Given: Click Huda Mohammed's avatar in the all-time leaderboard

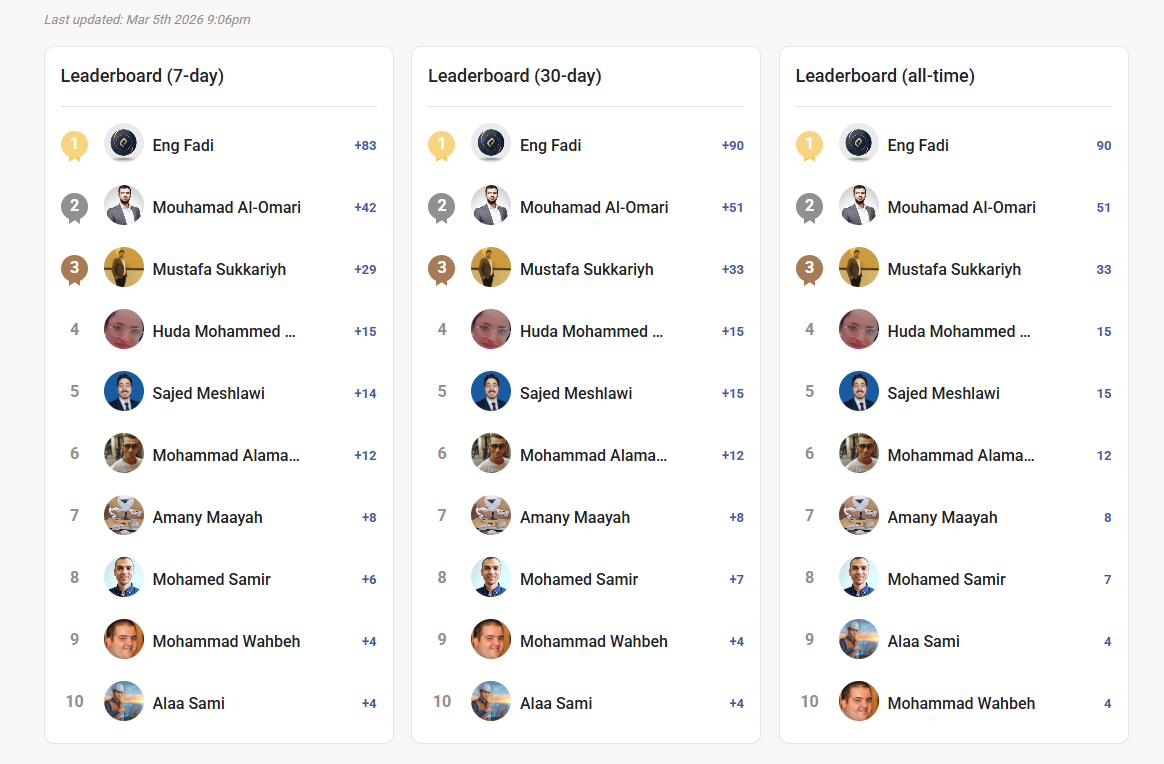Looking at the screenshot, I should (859, 330).
